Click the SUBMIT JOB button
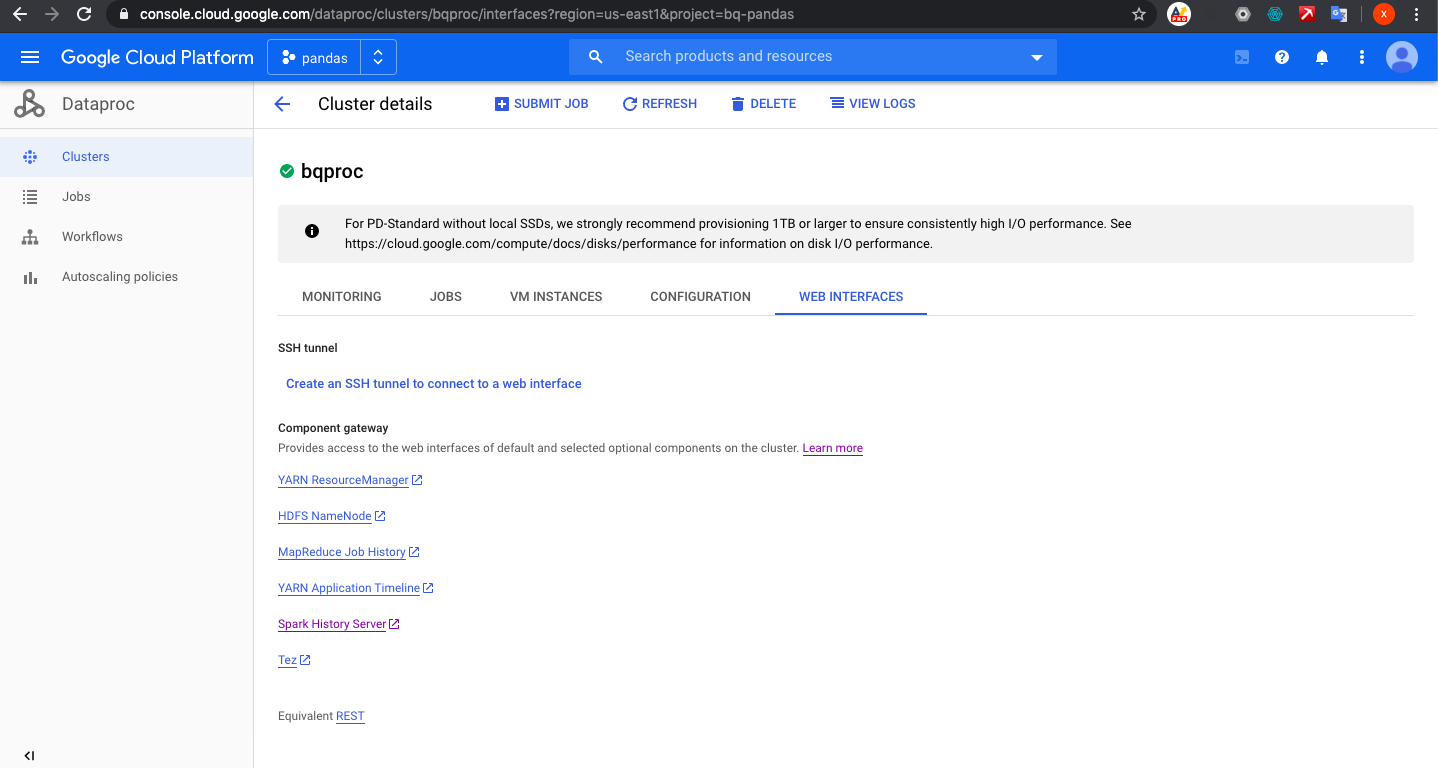This screenshot has height=768, width=1438. tap(541, 104)
